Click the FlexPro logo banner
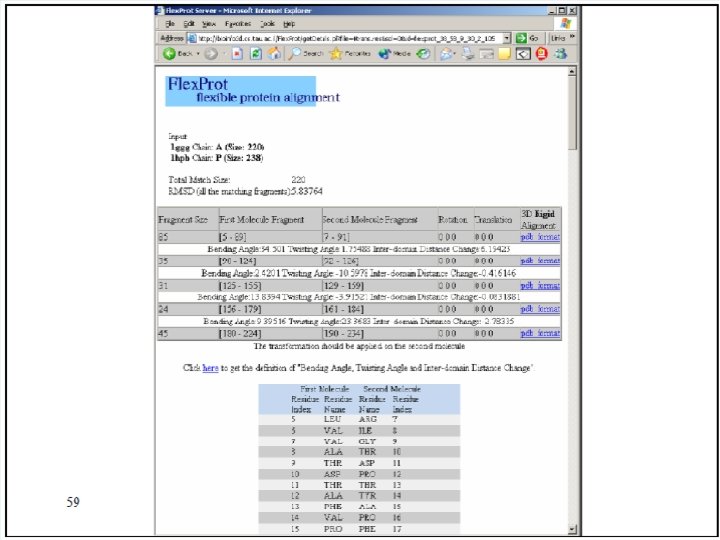This screenshot has height=540, width=720. pos(241,91)
